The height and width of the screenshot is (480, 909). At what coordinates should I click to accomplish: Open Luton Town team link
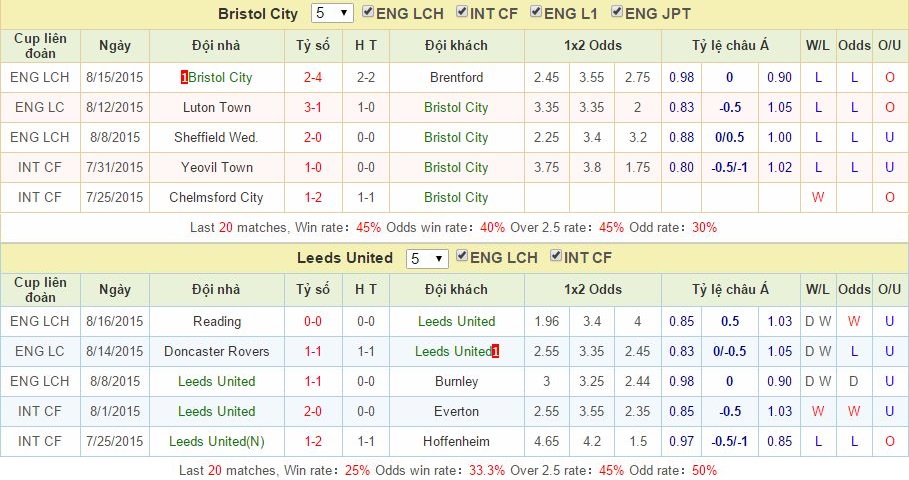(x=217, y=107)
